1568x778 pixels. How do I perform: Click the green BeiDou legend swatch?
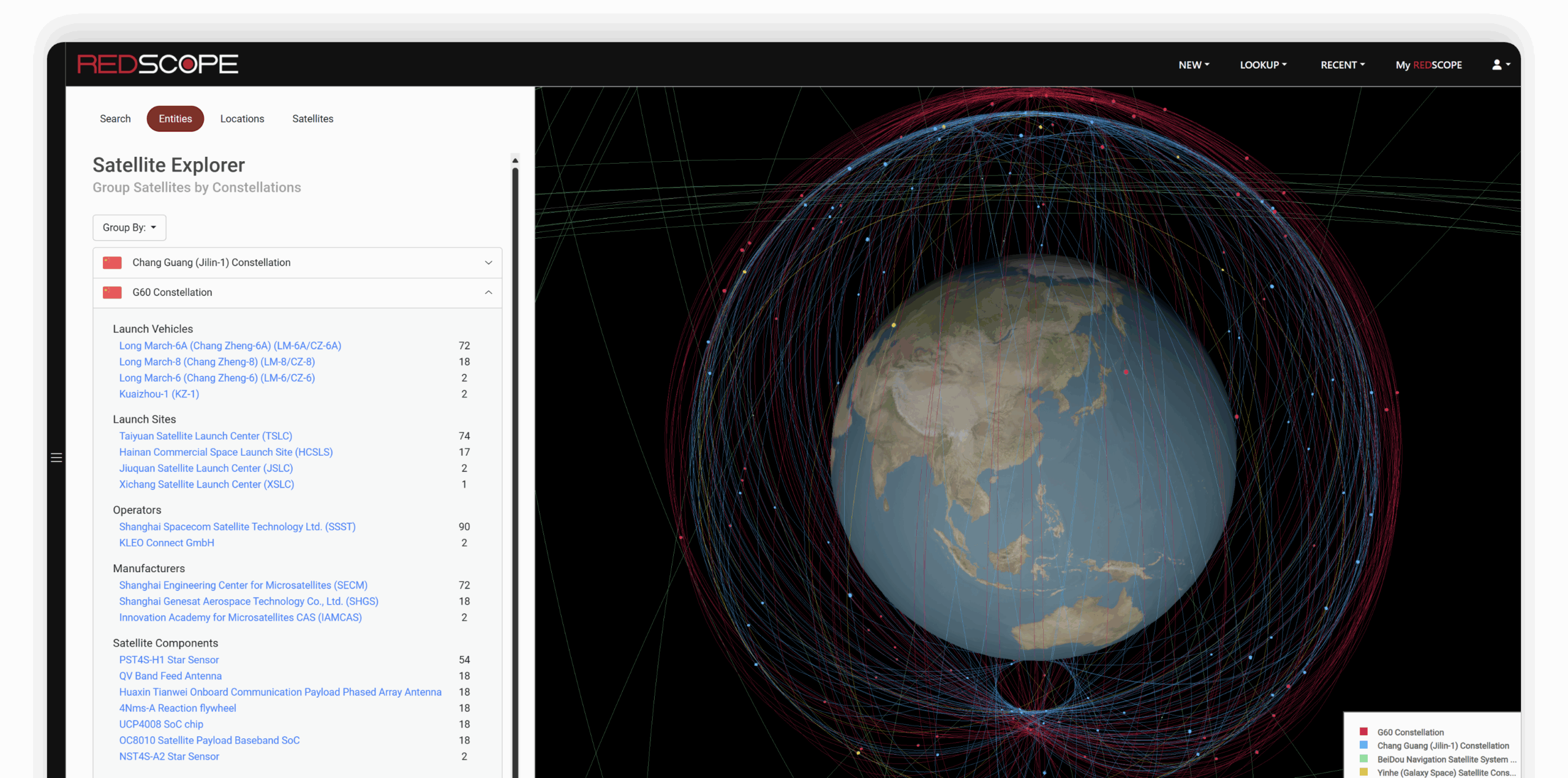(x=1363, y=758)
